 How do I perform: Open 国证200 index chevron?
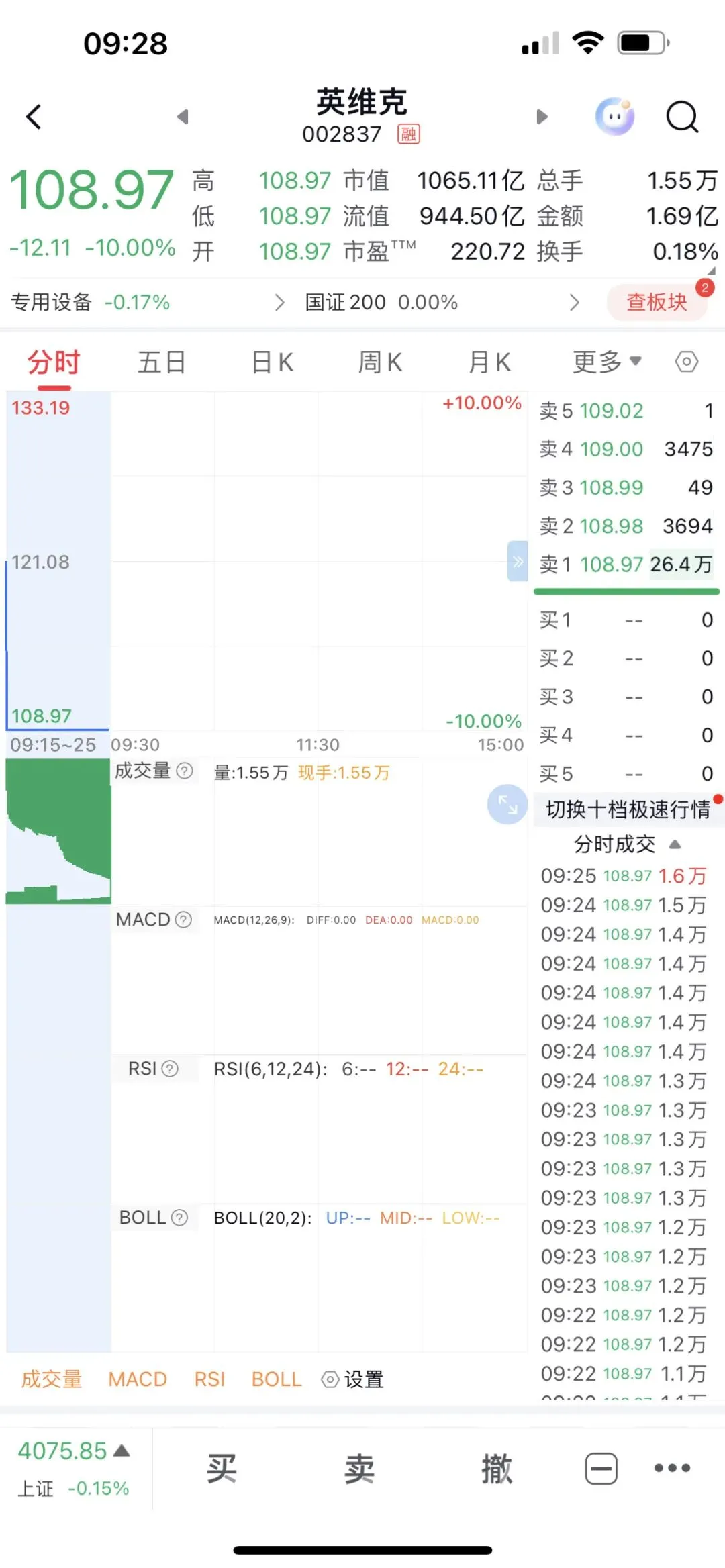(x=574, y=303)
